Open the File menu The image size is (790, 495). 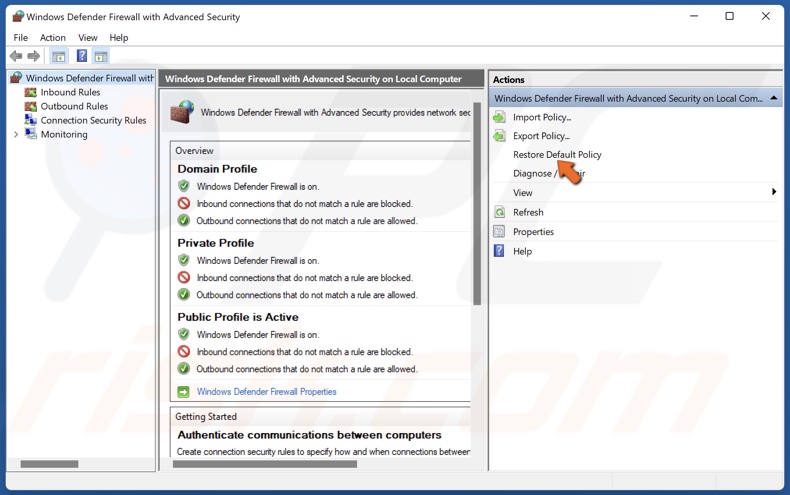click(x=21, y=38)
